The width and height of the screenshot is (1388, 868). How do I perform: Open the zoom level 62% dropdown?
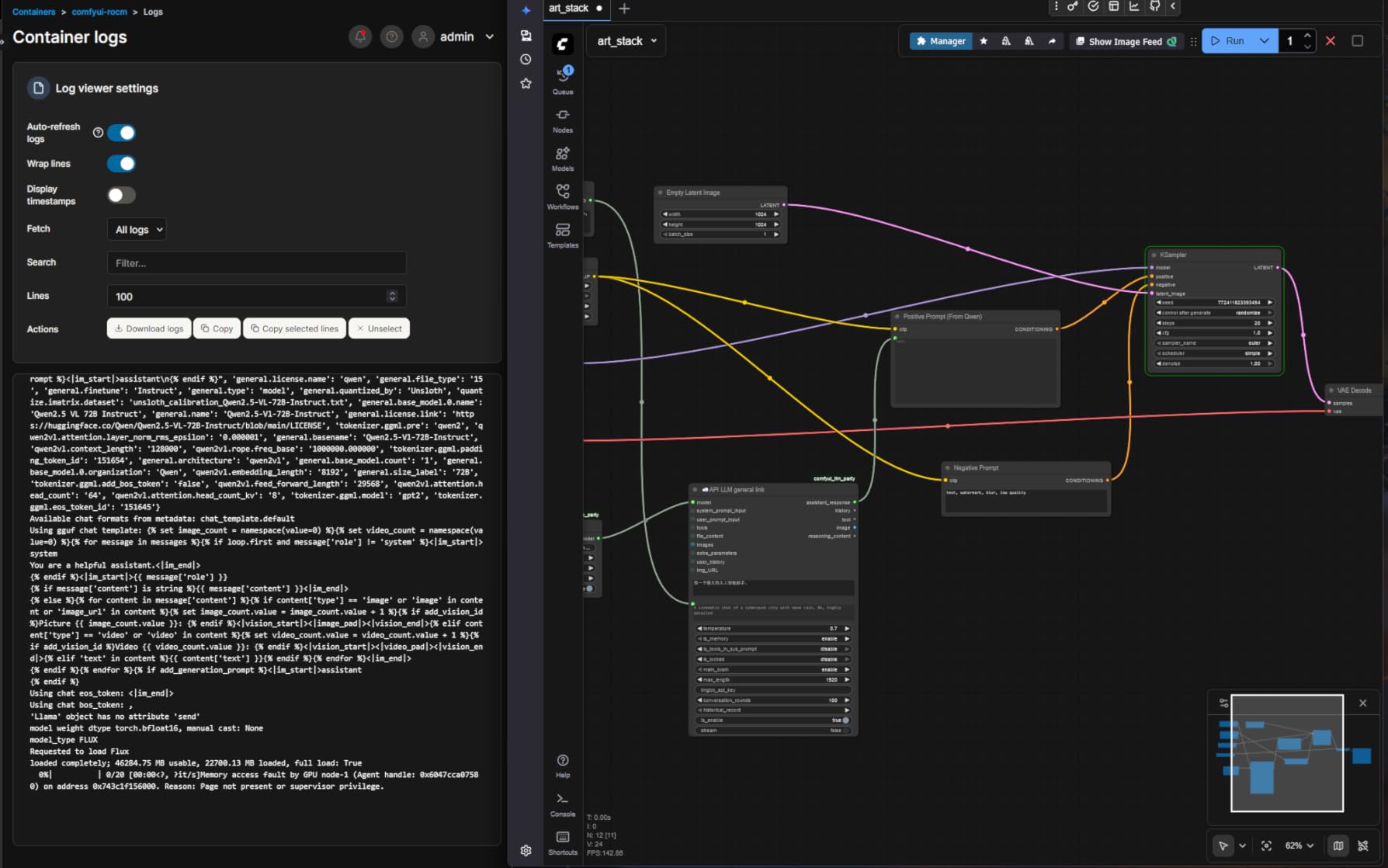(1299, 845)
